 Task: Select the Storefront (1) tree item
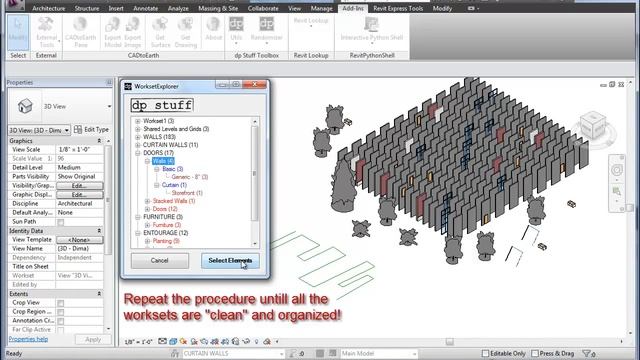click(187, 193)
